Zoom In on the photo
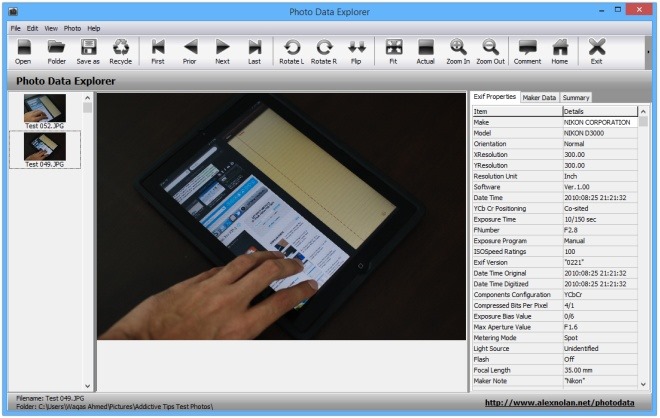Viewport: 660px width, 418px height. point(458,52)
